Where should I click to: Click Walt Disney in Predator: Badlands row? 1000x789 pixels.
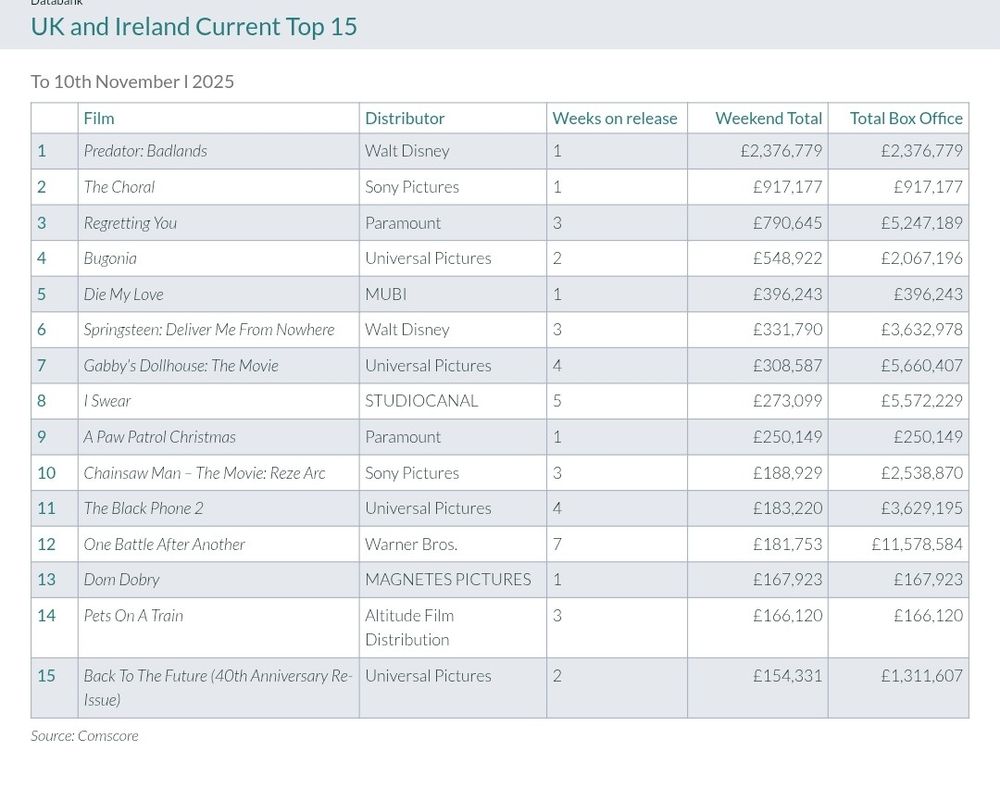[x=407, y=151]
